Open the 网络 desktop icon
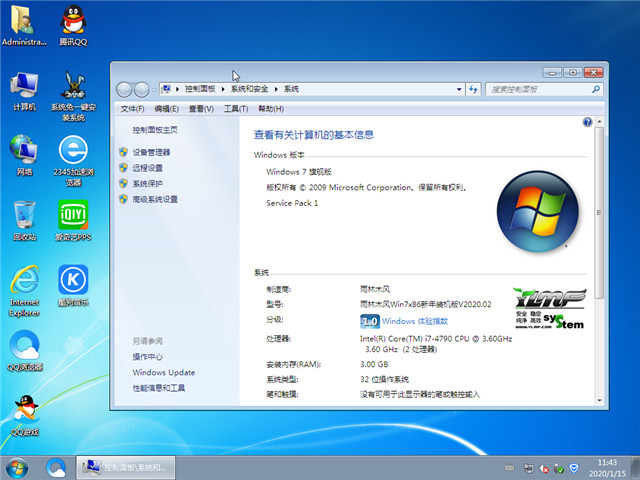Viewport: 640px width, 480px height. point(24,155)
